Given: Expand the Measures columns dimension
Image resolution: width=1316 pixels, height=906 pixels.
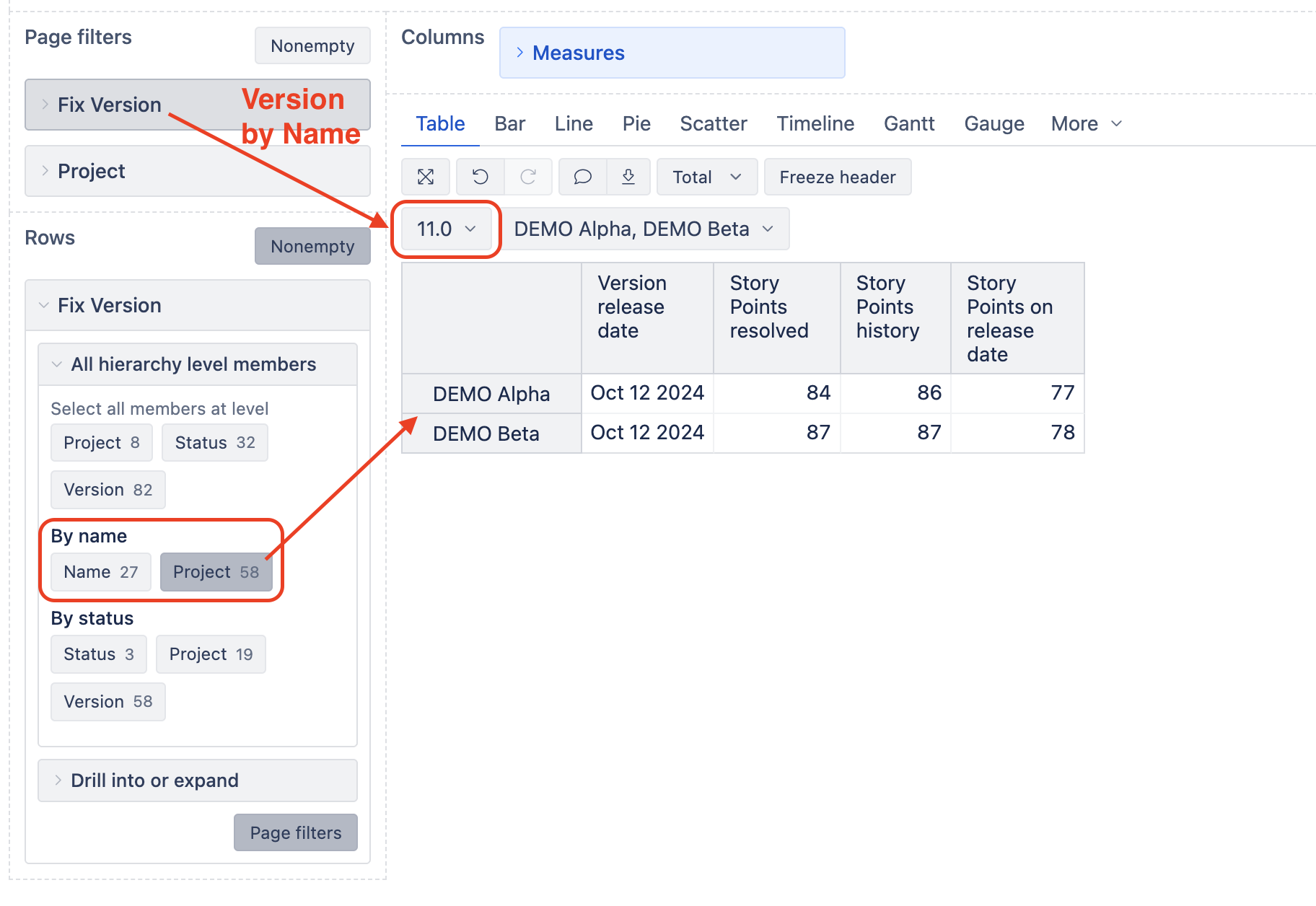Looking at the screenshot, I should pyautogui.click(x=672, y=53).
